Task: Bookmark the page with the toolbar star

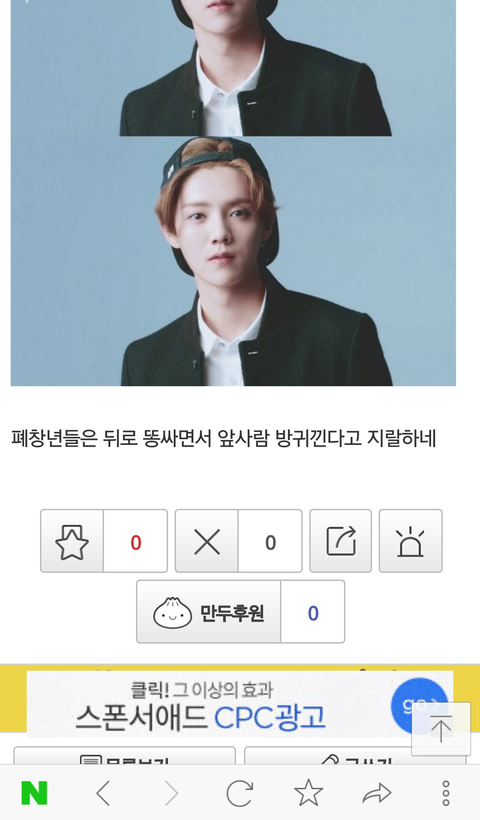Action: coord(308,793)
